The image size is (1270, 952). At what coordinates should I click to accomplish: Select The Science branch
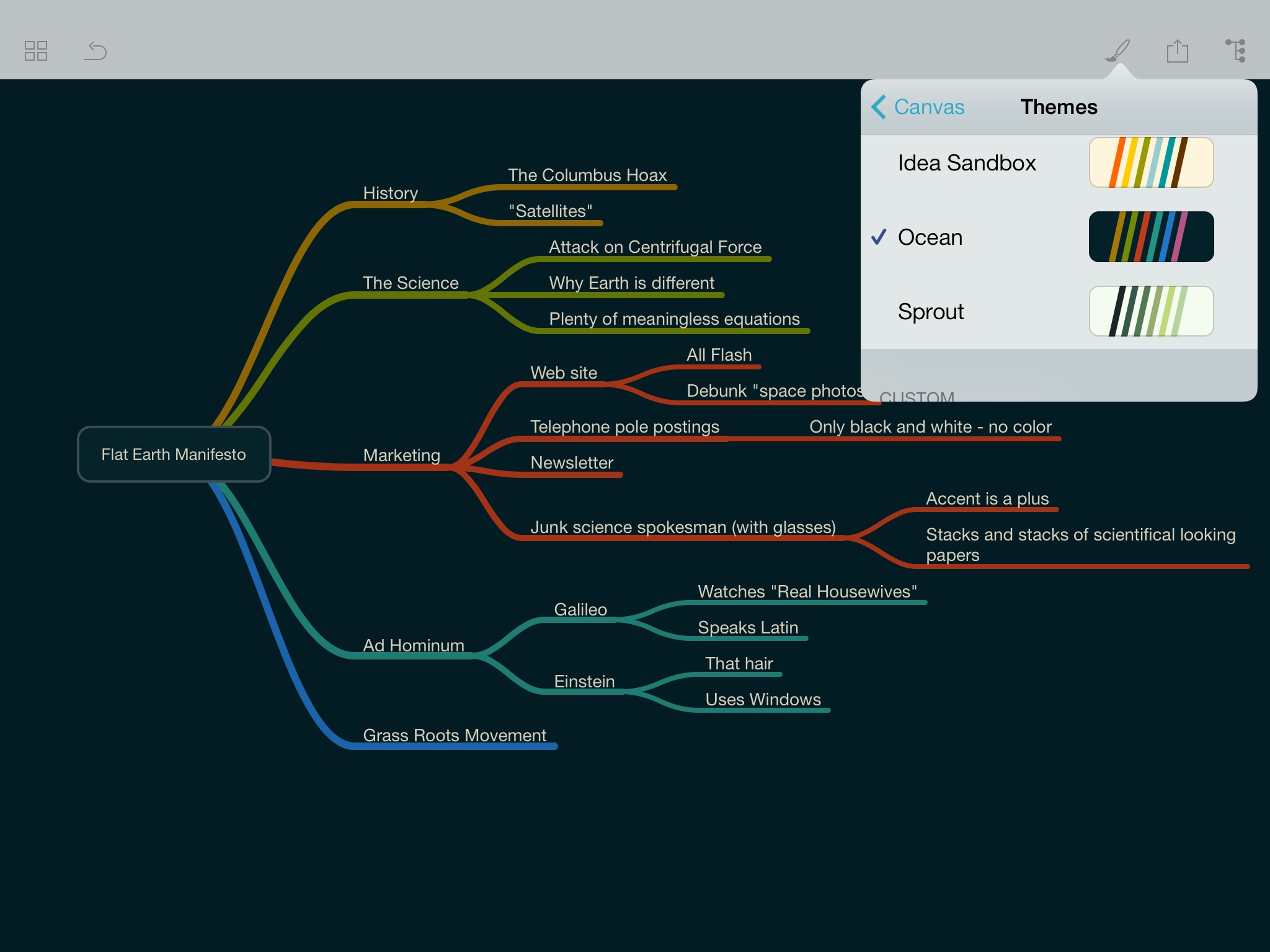tap(411, 283)
